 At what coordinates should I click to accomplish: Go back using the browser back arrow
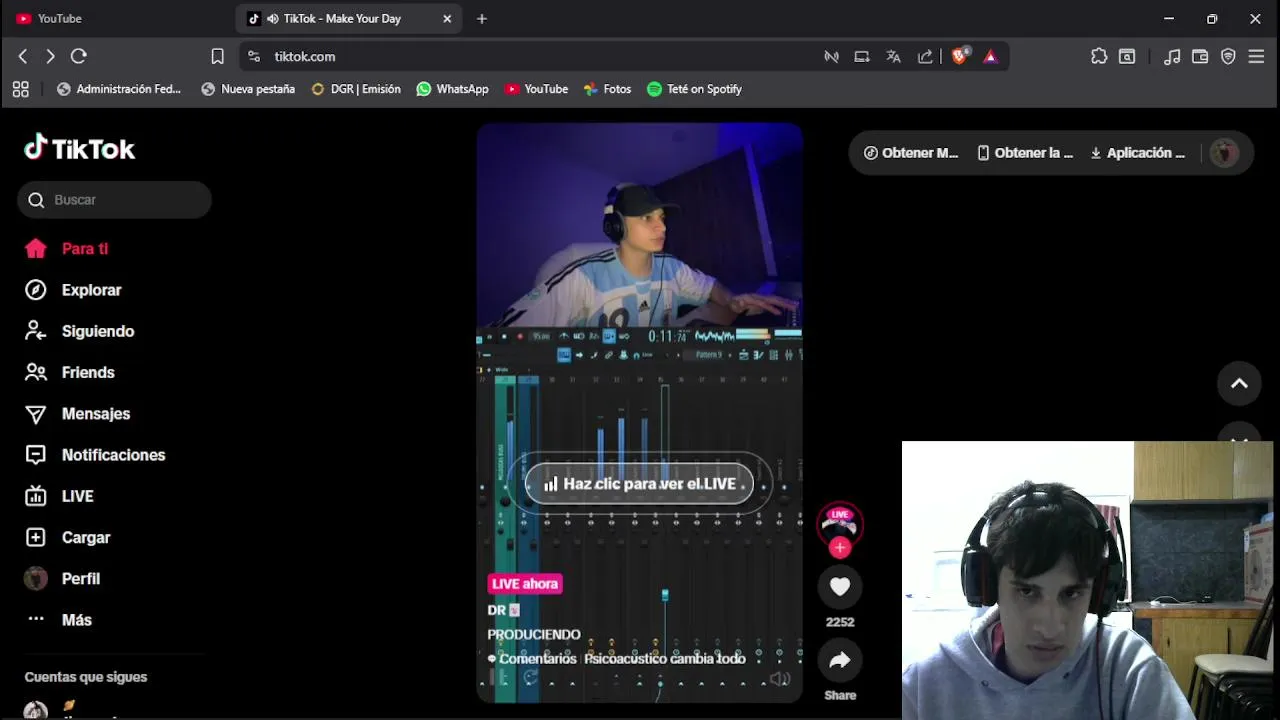[x=23, y=57]
